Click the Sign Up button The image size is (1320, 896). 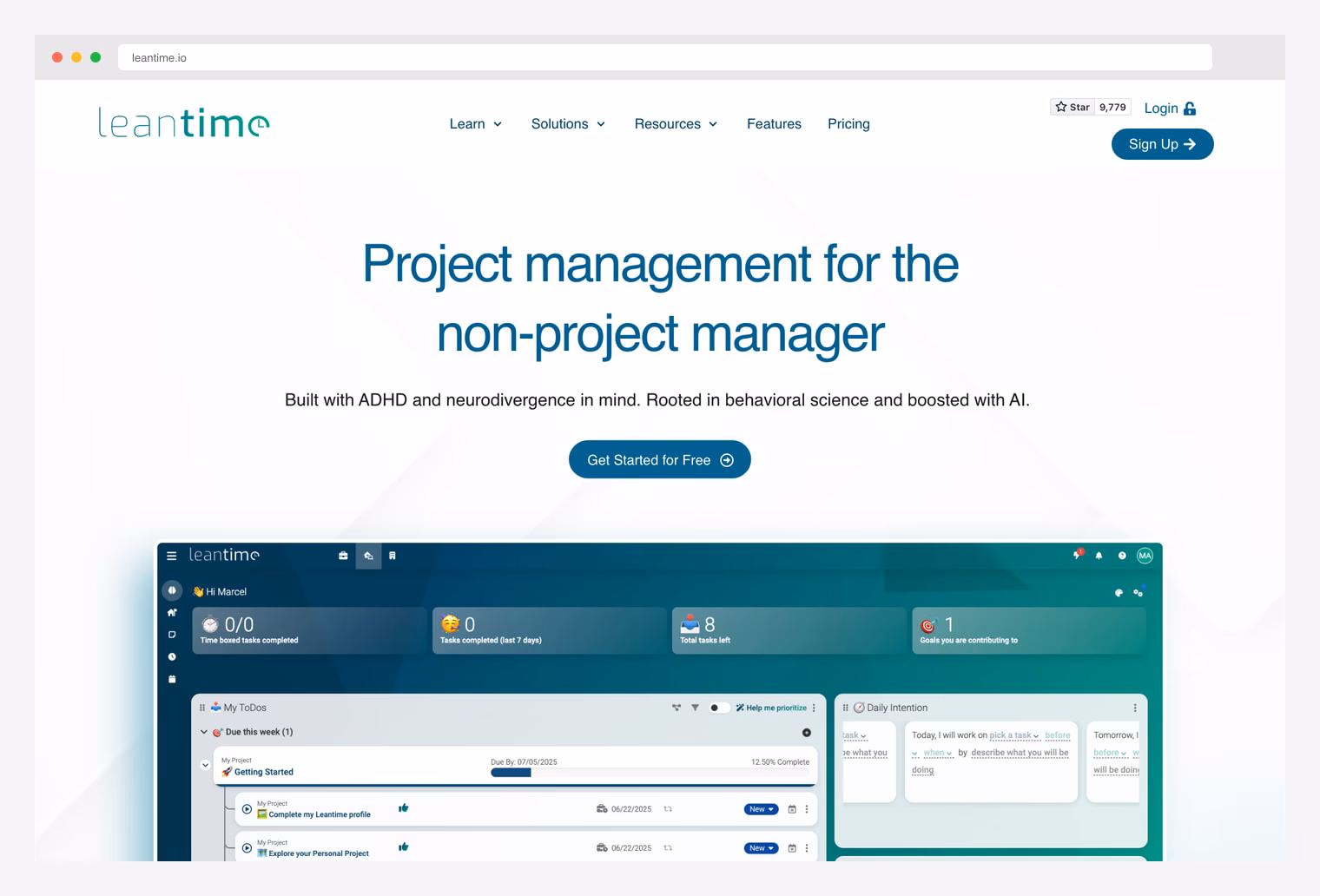coord(1162,144)
